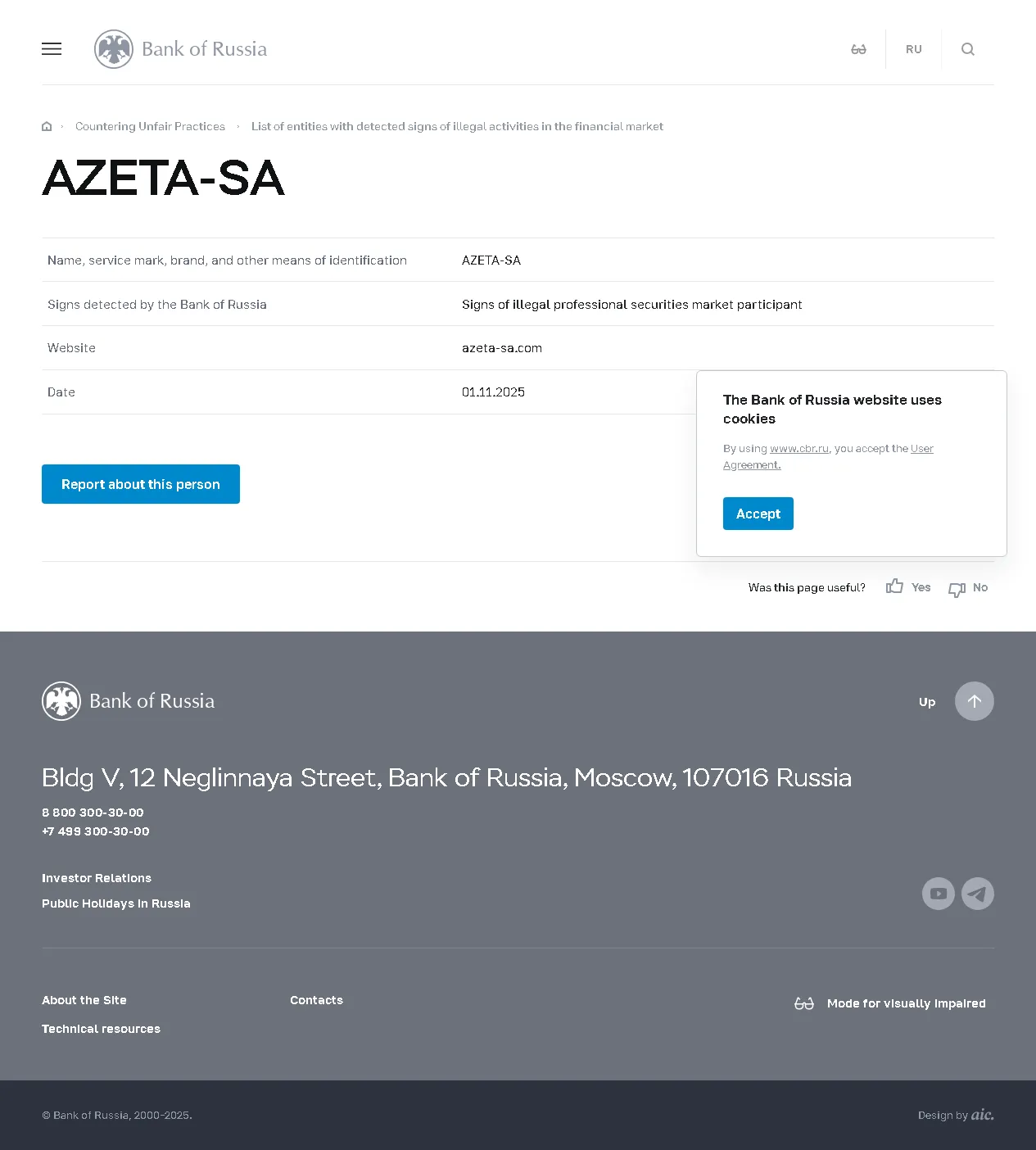1036x1150 pixels.
Task: Switch site language to RU
Action: tap(914, 49)
